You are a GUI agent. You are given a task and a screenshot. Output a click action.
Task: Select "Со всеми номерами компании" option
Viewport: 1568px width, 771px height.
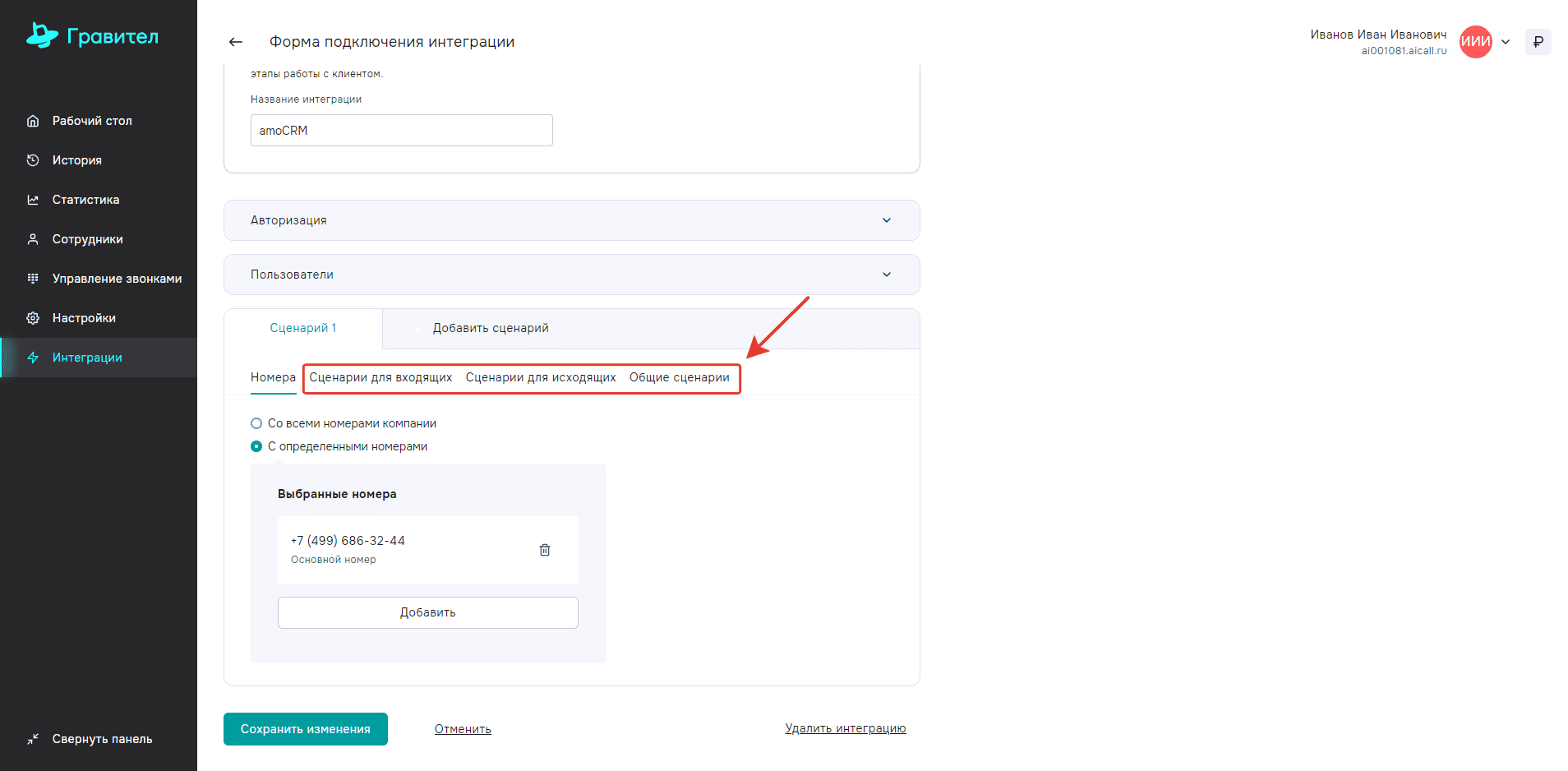256,423
